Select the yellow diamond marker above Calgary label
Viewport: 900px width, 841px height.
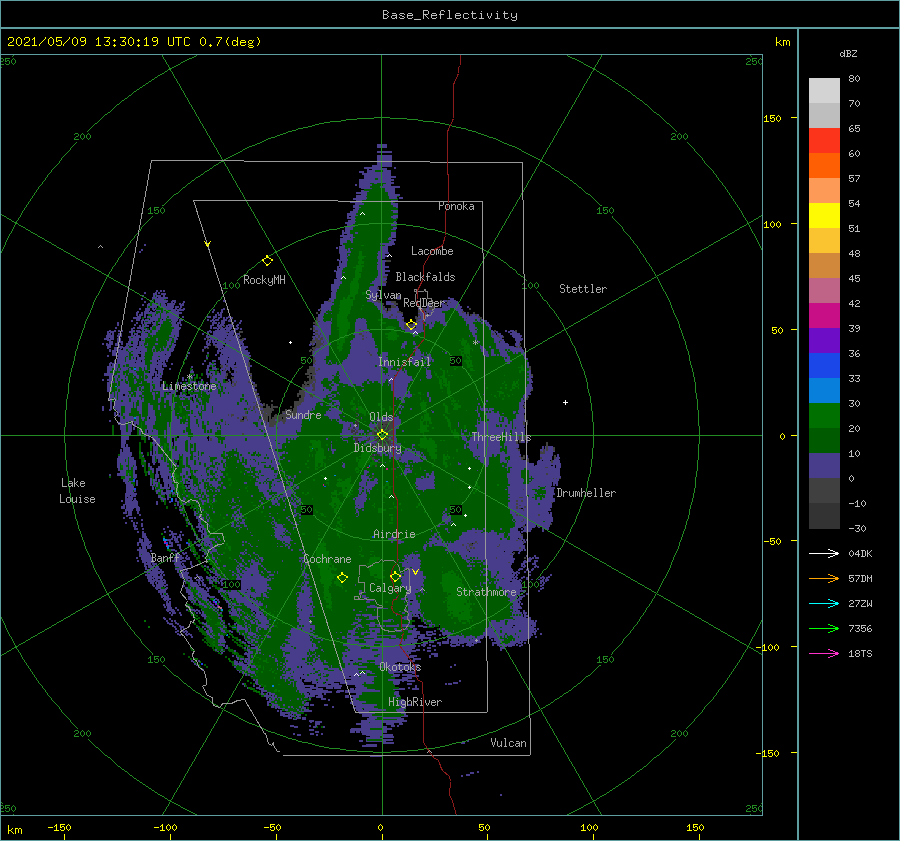click(x=395, y=576)
